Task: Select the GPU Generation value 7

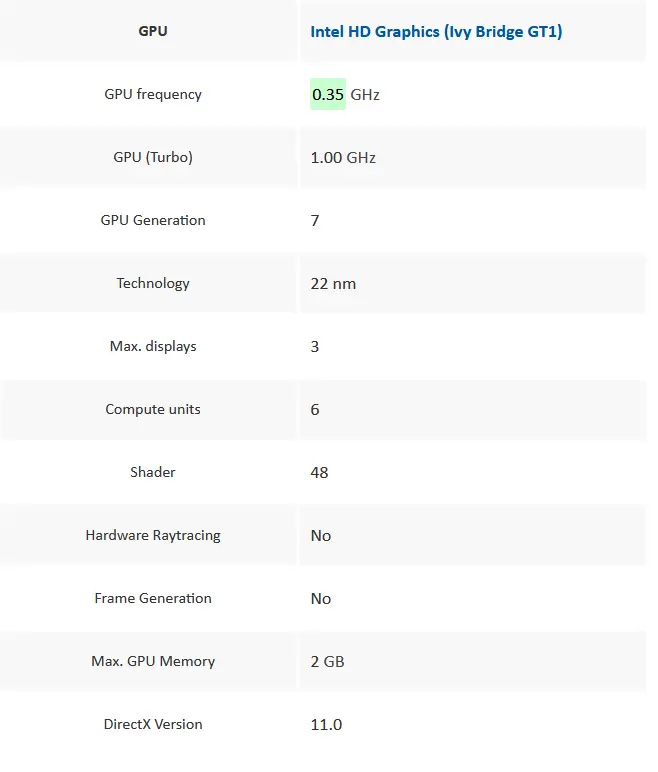Action: [x=315, y=221]
